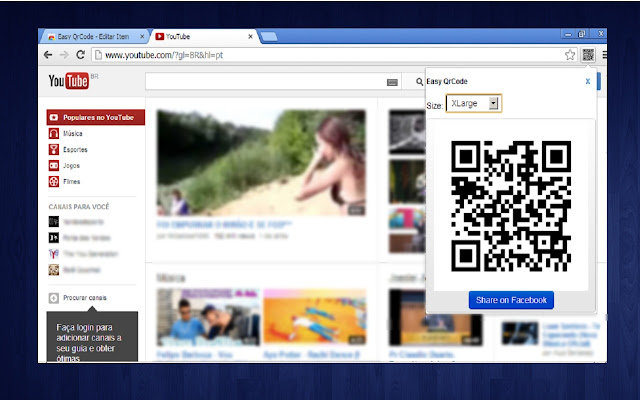Screen dimensions: 640x400
Task: Click the Filmes reel icon
Action: point(53,181)
